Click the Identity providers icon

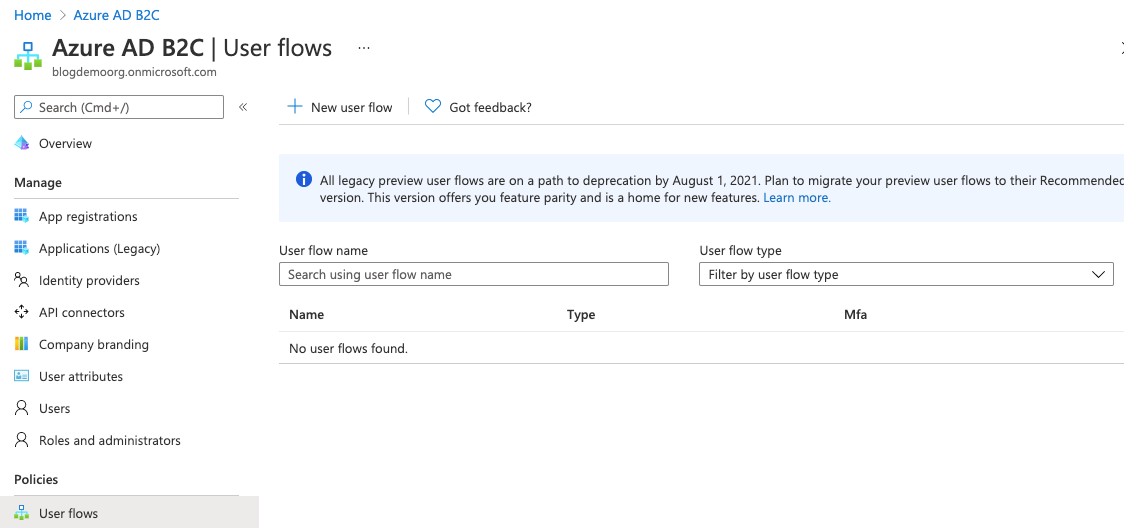pos(22,280)
